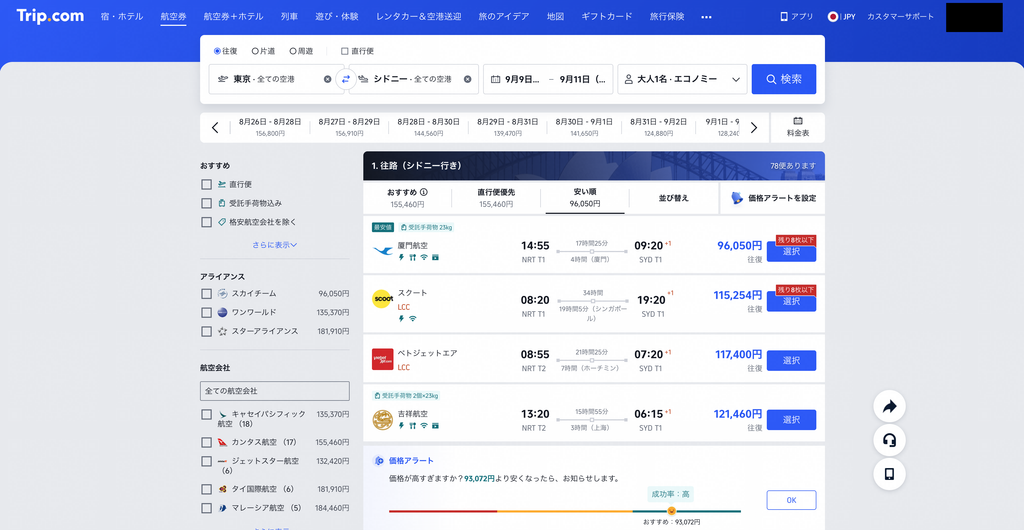This screenshot has width=1024, height=530.
Task: Select the ベトジェットエア 117,400円 flight
Action: [791, 360]
